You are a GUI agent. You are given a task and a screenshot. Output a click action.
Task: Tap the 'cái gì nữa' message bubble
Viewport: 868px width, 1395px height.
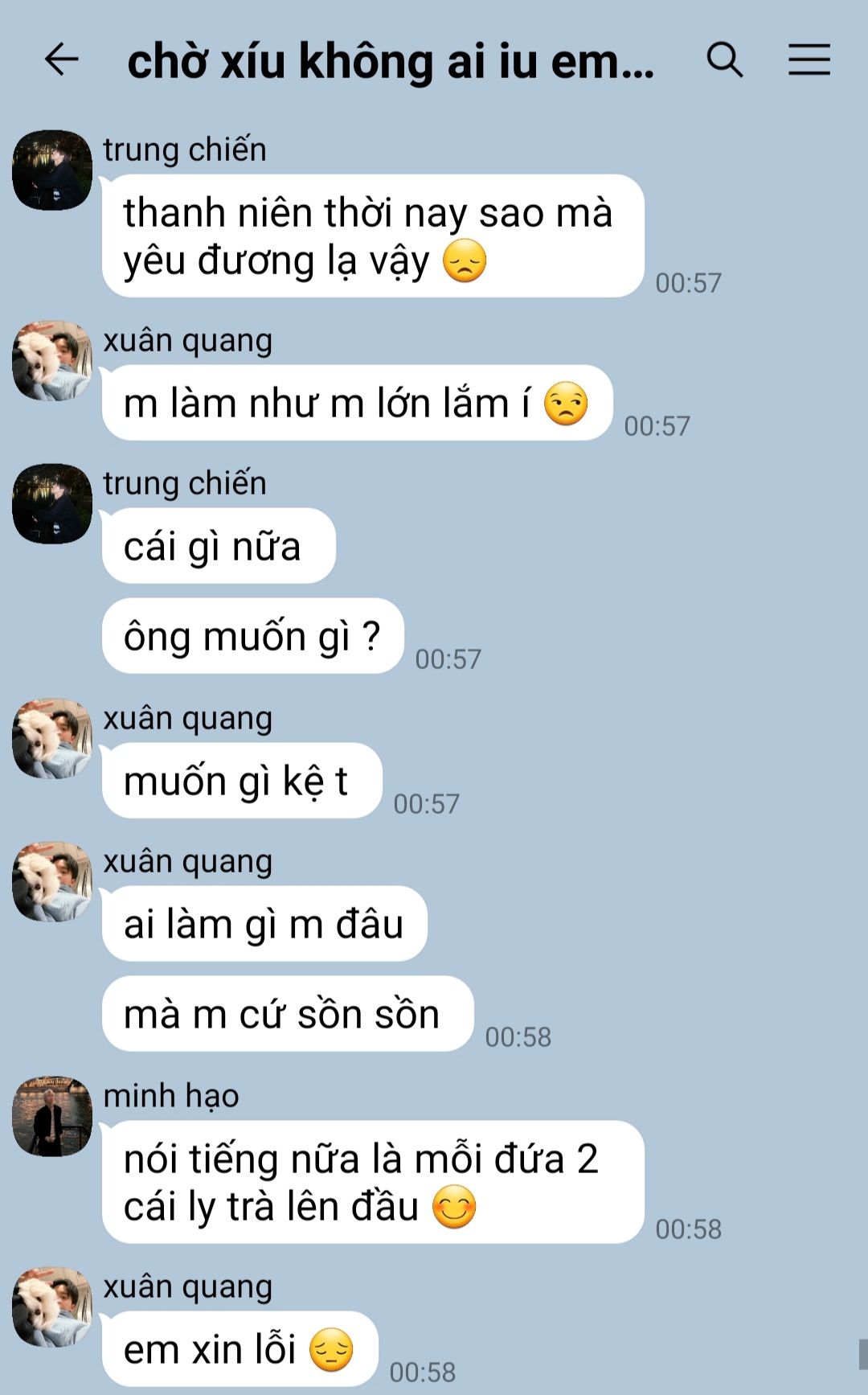[x=219, y=546]
